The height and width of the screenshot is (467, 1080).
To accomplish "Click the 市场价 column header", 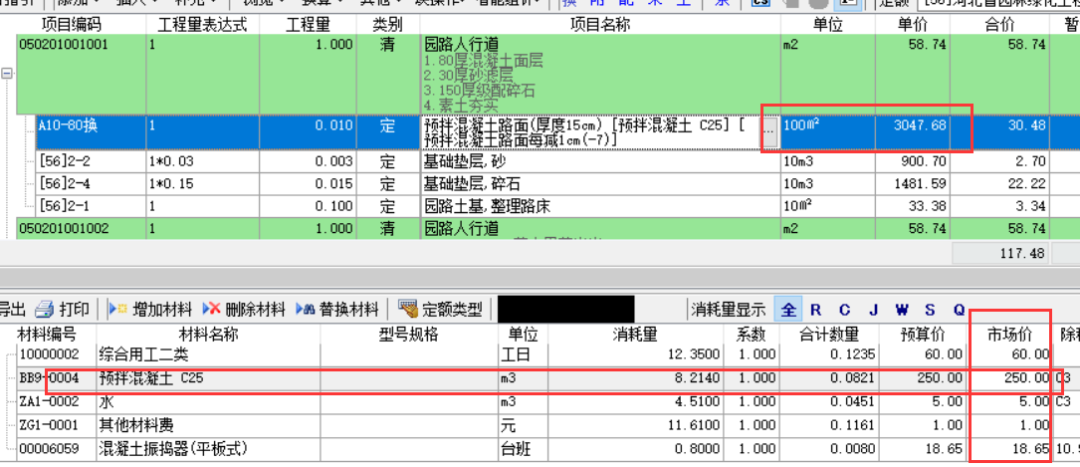I will pyautogui.click(x=1011, y=333).
